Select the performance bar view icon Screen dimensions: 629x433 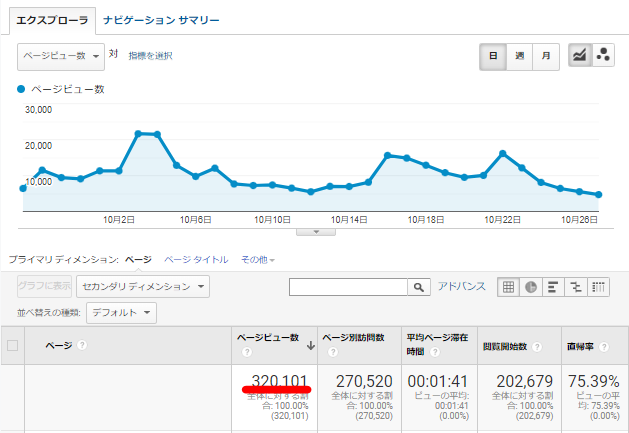click(554, 287)
